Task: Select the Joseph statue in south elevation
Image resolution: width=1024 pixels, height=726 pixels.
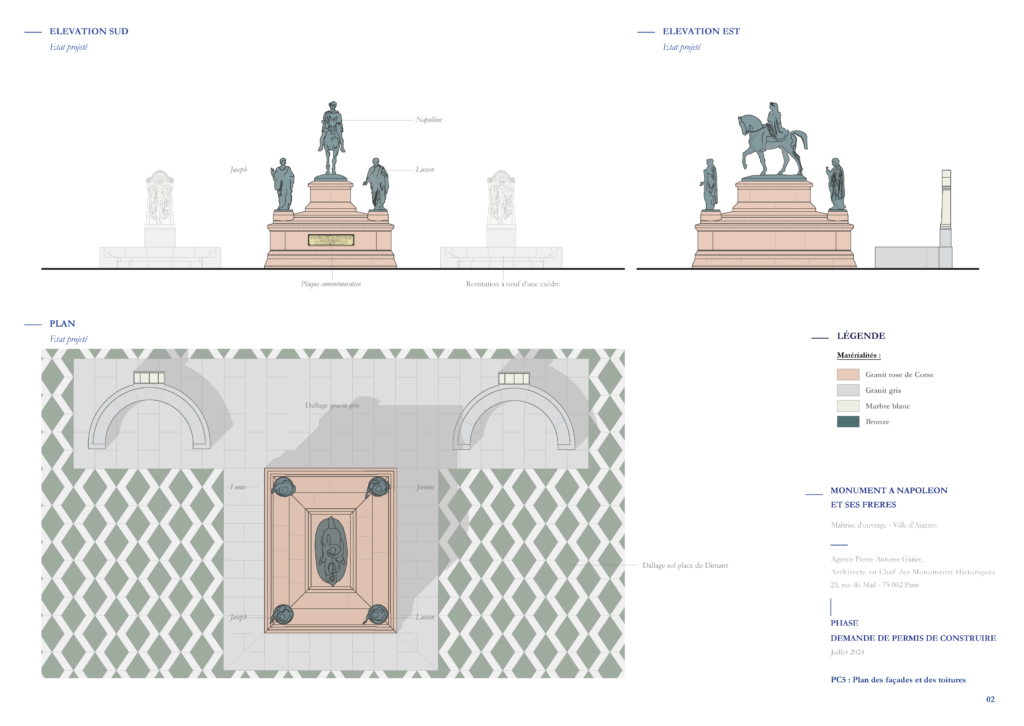Action: (x=283, y=184)
